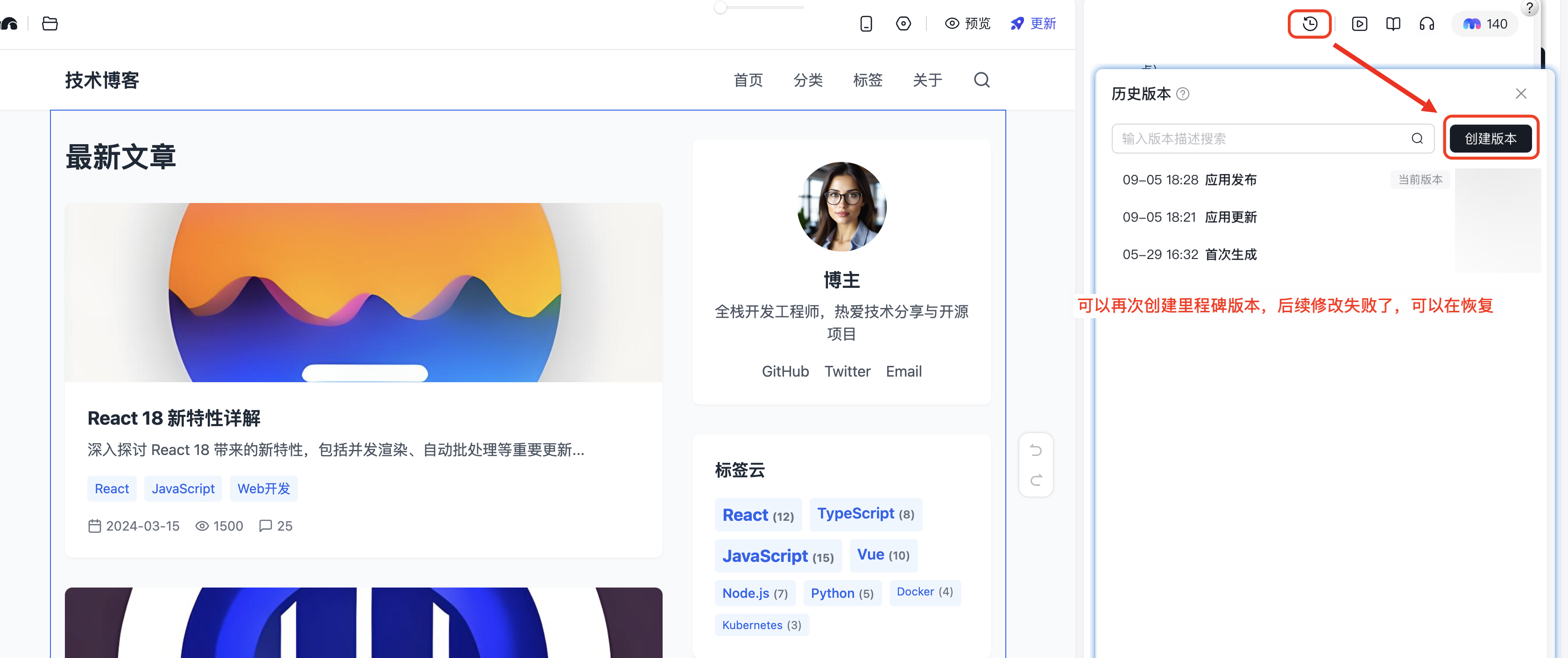Select Python (5) in tag cloud
The height and width of the screenshot is (658, 1568).
click(842, 594)
